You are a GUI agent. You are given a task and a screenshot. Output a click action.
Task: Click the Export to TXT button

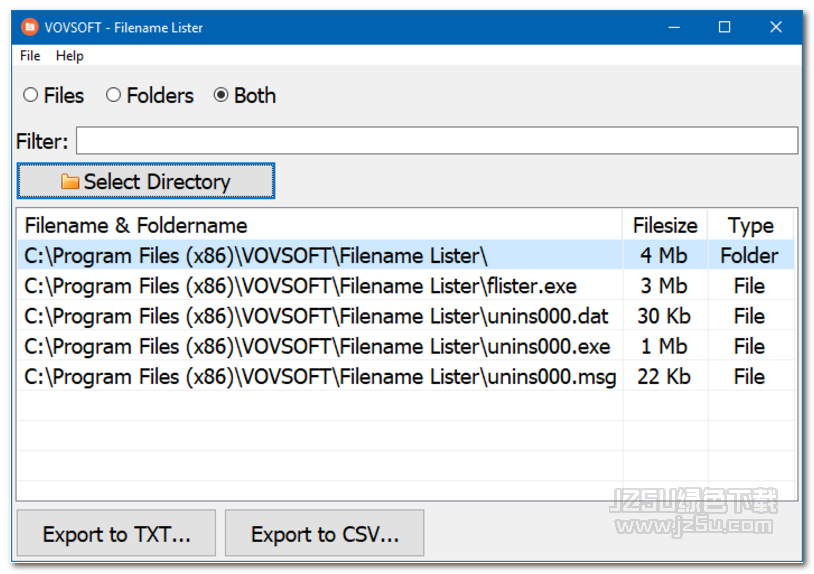tap(116, 534)
